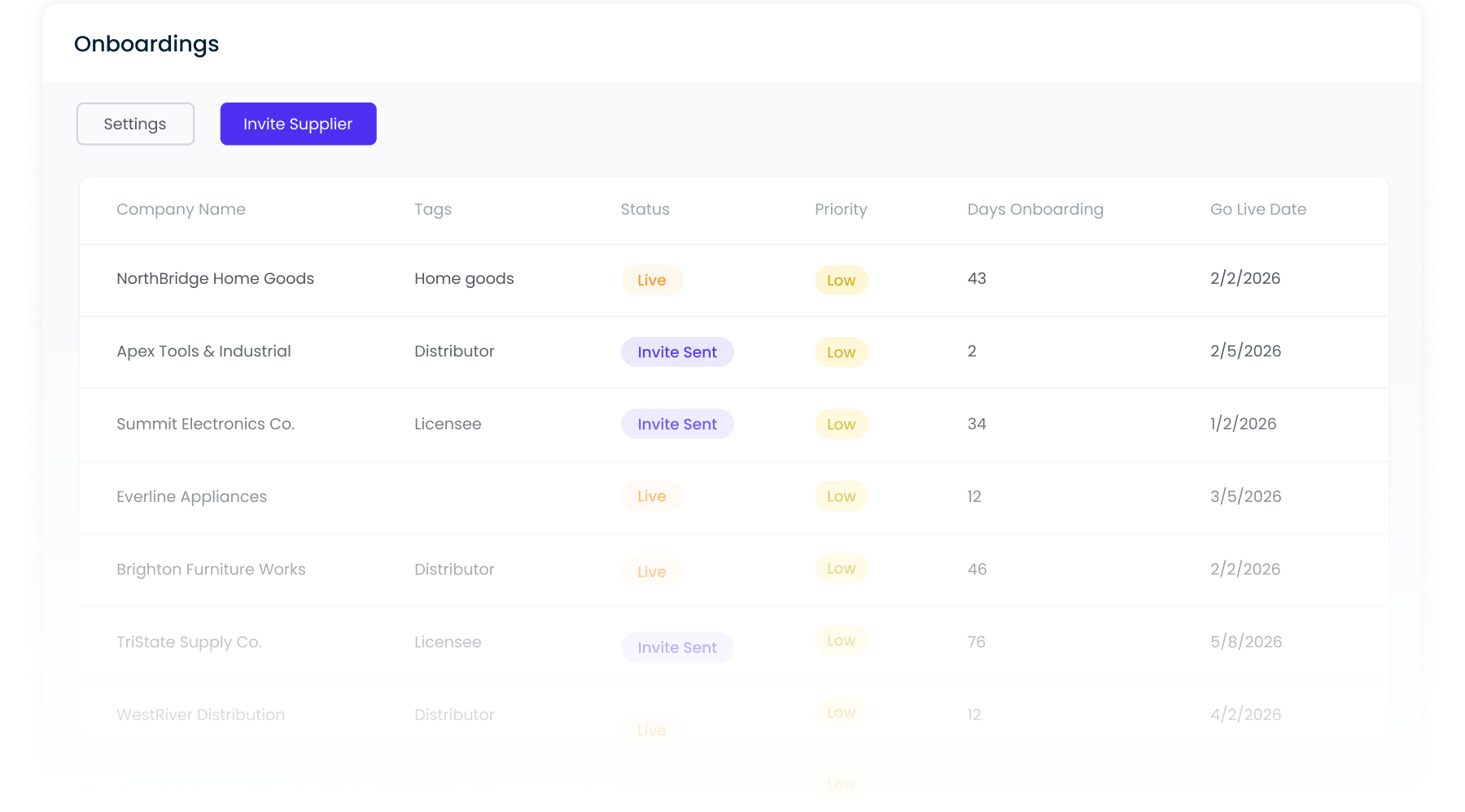Click the Invite Supplier button

298,124
